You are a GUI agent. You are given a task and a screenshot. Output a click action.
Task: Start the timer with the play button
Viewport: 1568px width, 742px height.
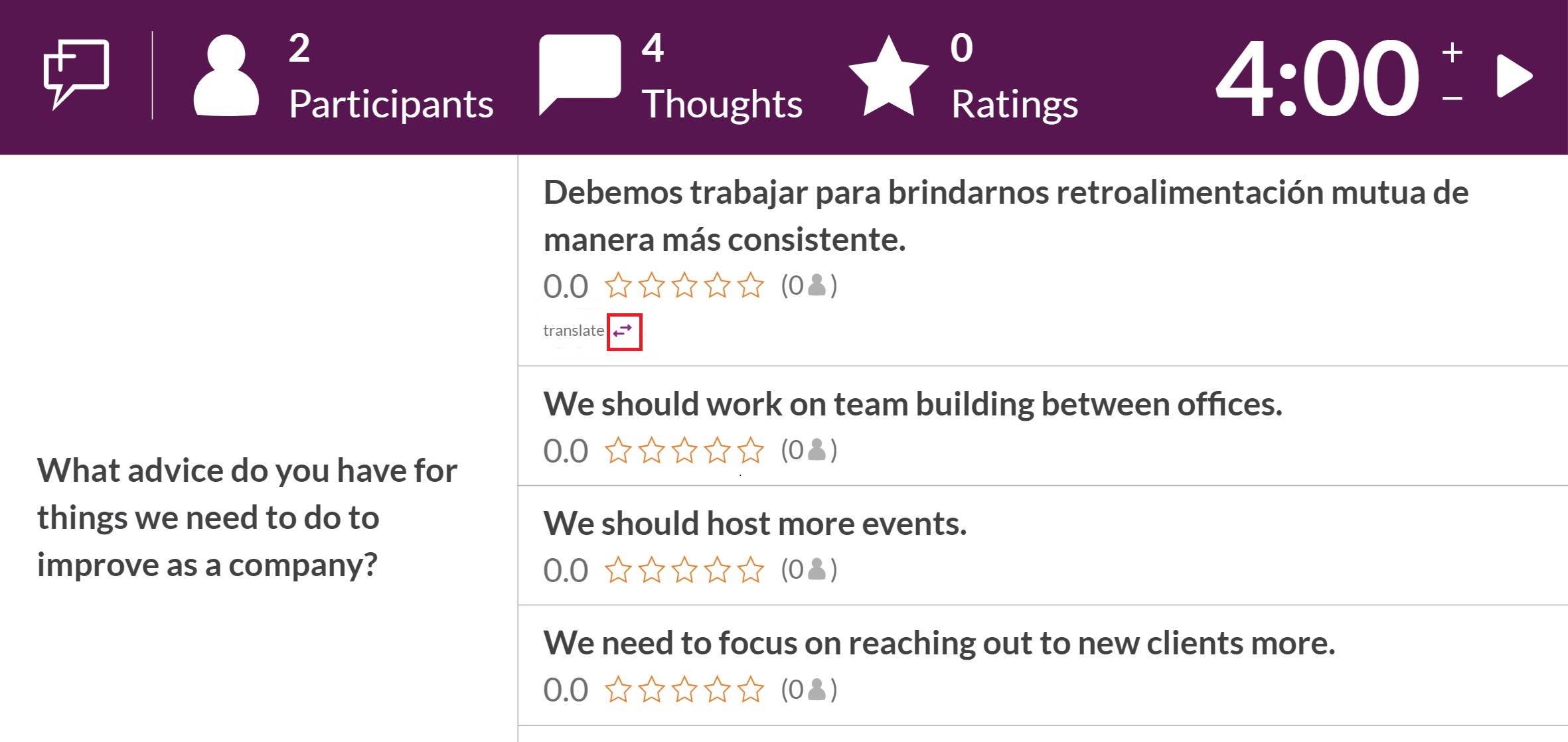point(1514,76)
